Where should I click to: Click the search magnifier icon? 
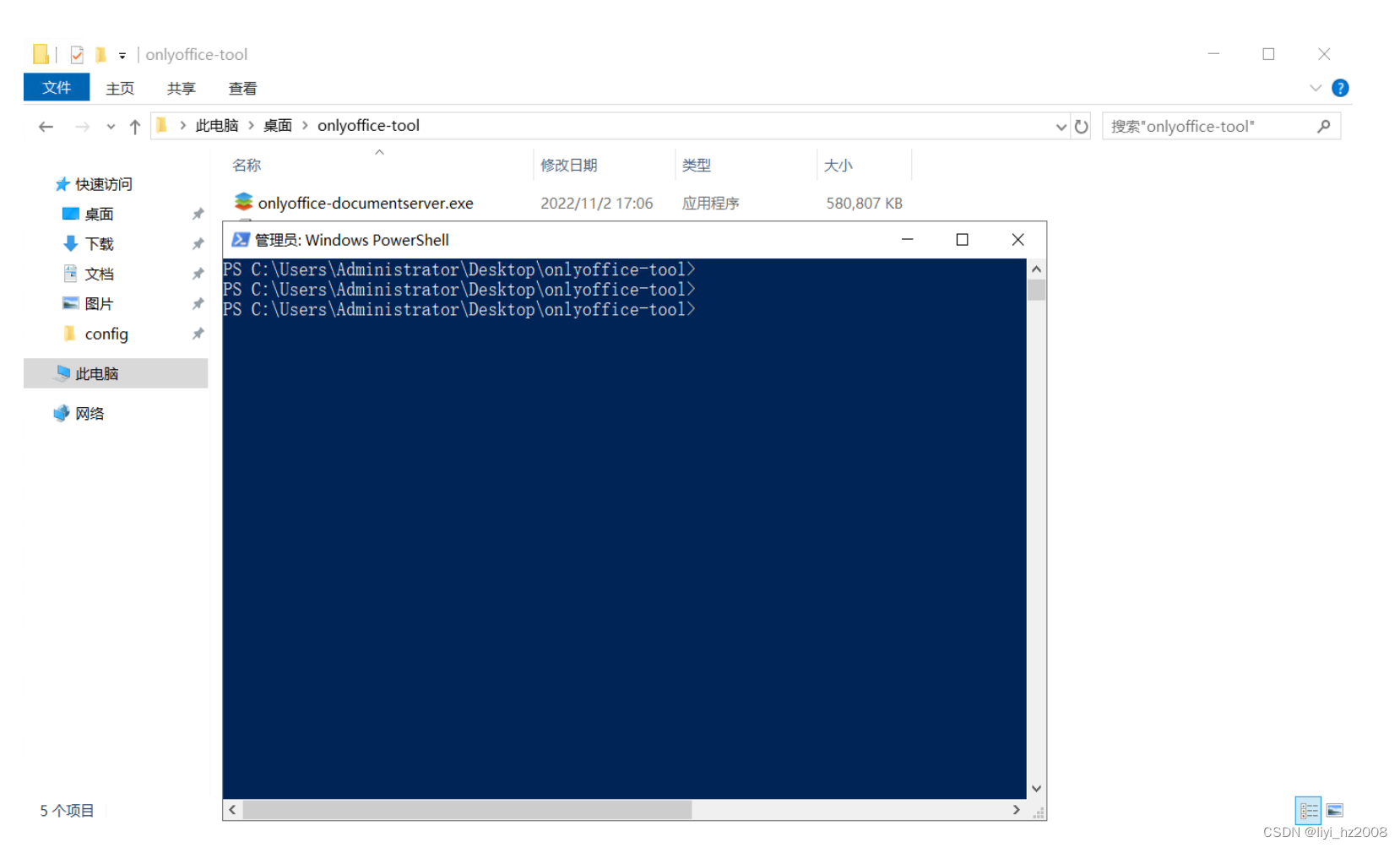point(1324,126)
